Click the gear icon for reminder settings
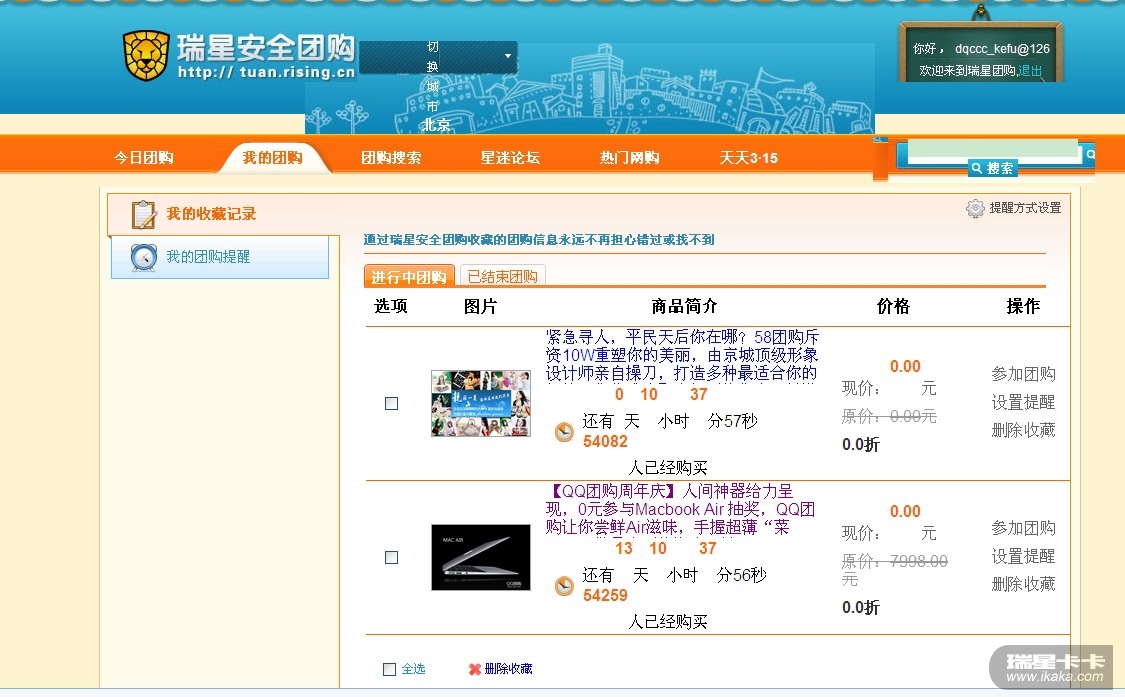Viewport: 1125px width, 697px height. click(x=975, y=208)
